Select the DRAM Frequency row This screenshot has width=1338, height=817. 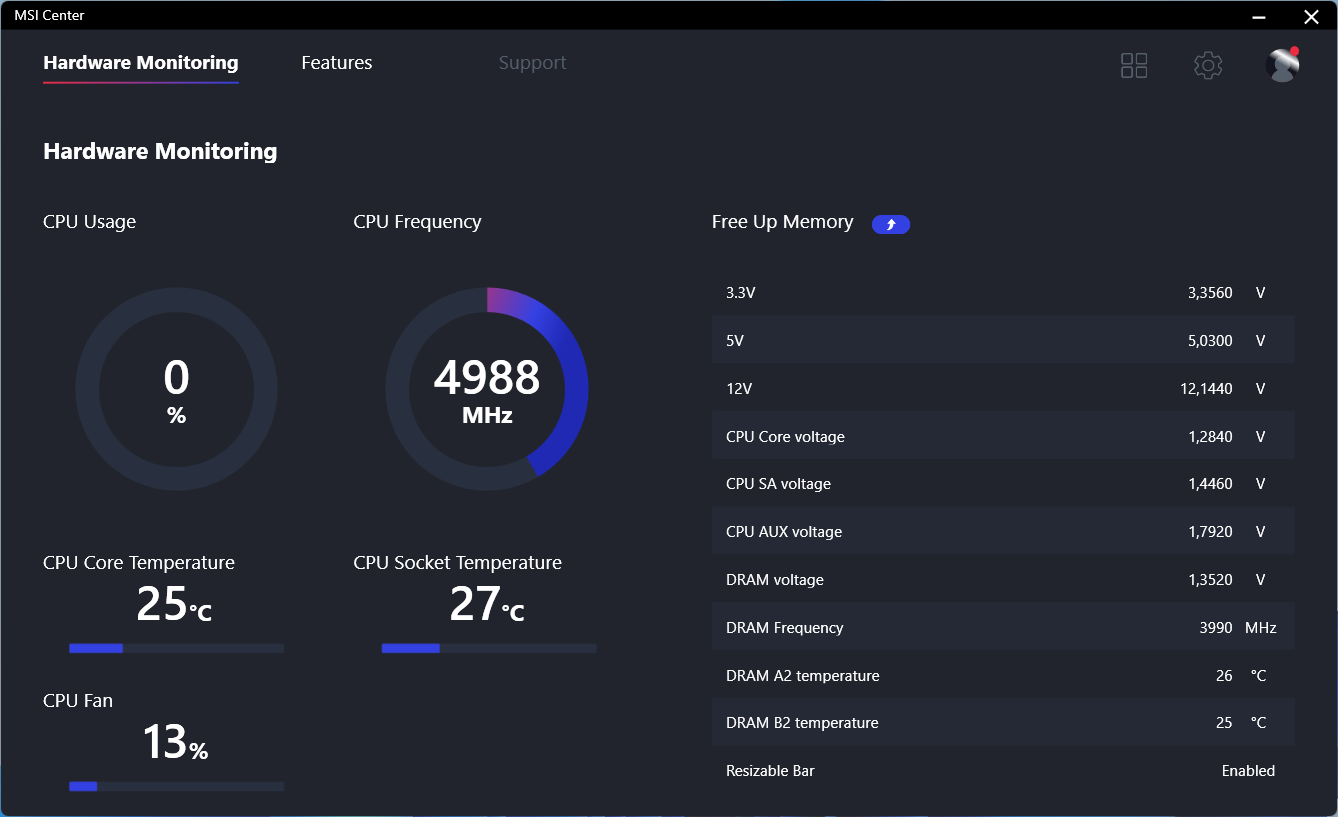1003,628
